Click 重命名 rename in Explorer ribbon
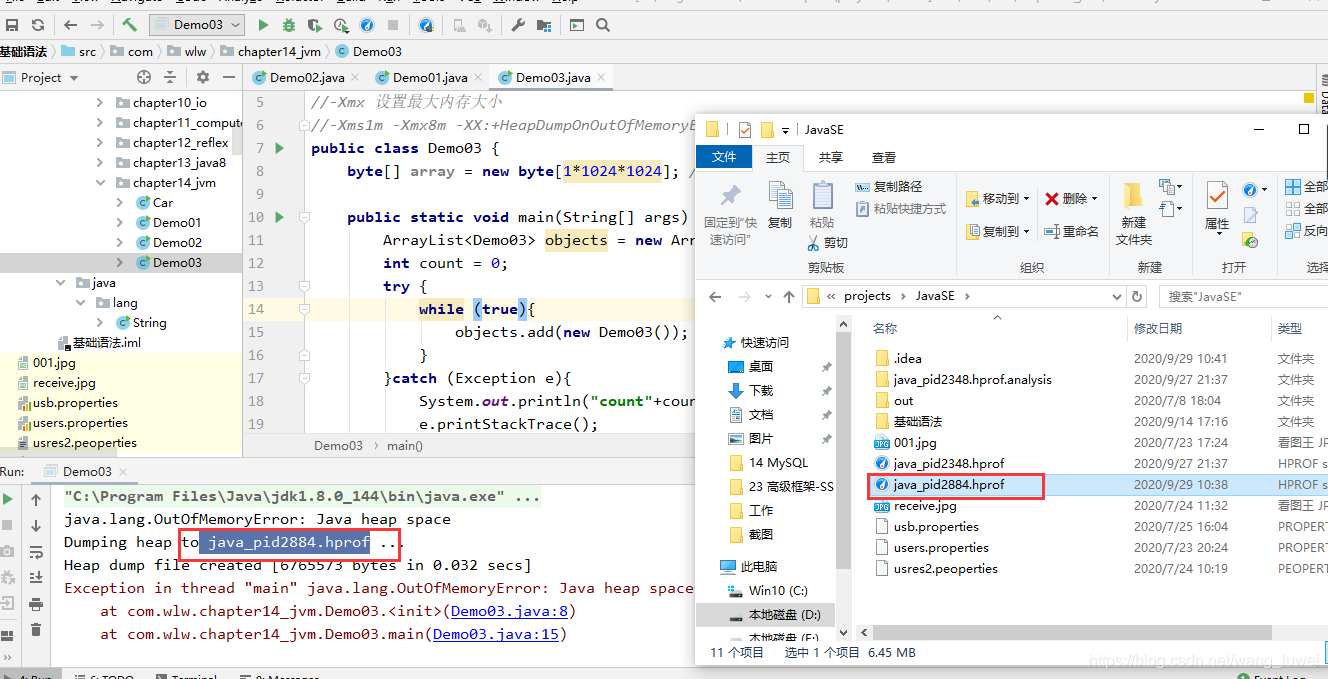1328x679 pixels. point(1071,231)
